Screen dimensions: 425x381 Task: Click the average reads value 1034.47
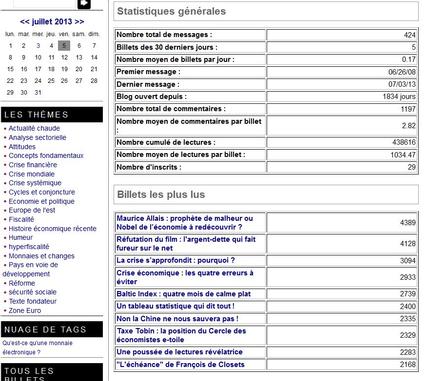point(403,155)
